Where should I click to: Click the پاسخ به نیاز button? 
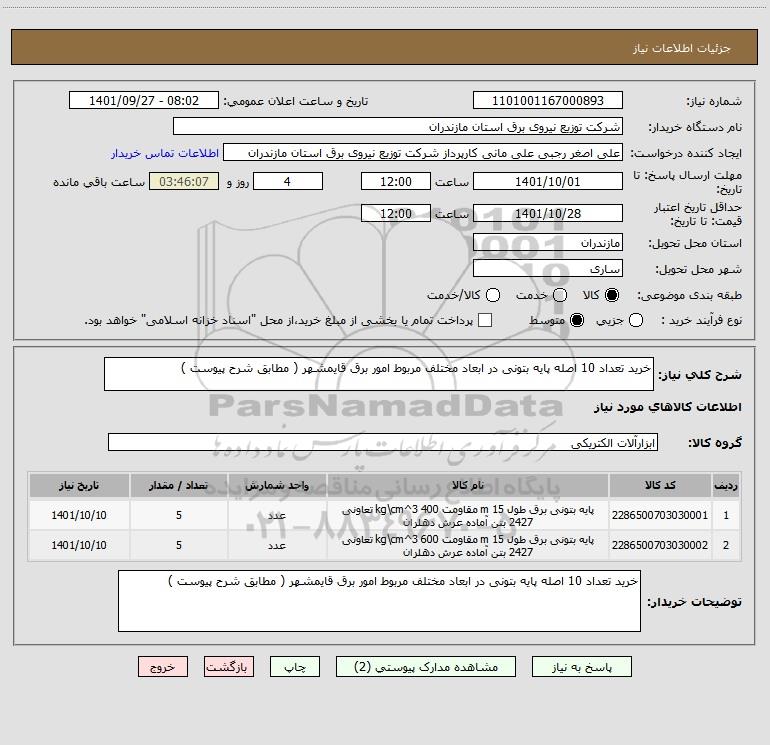[582, 667]
